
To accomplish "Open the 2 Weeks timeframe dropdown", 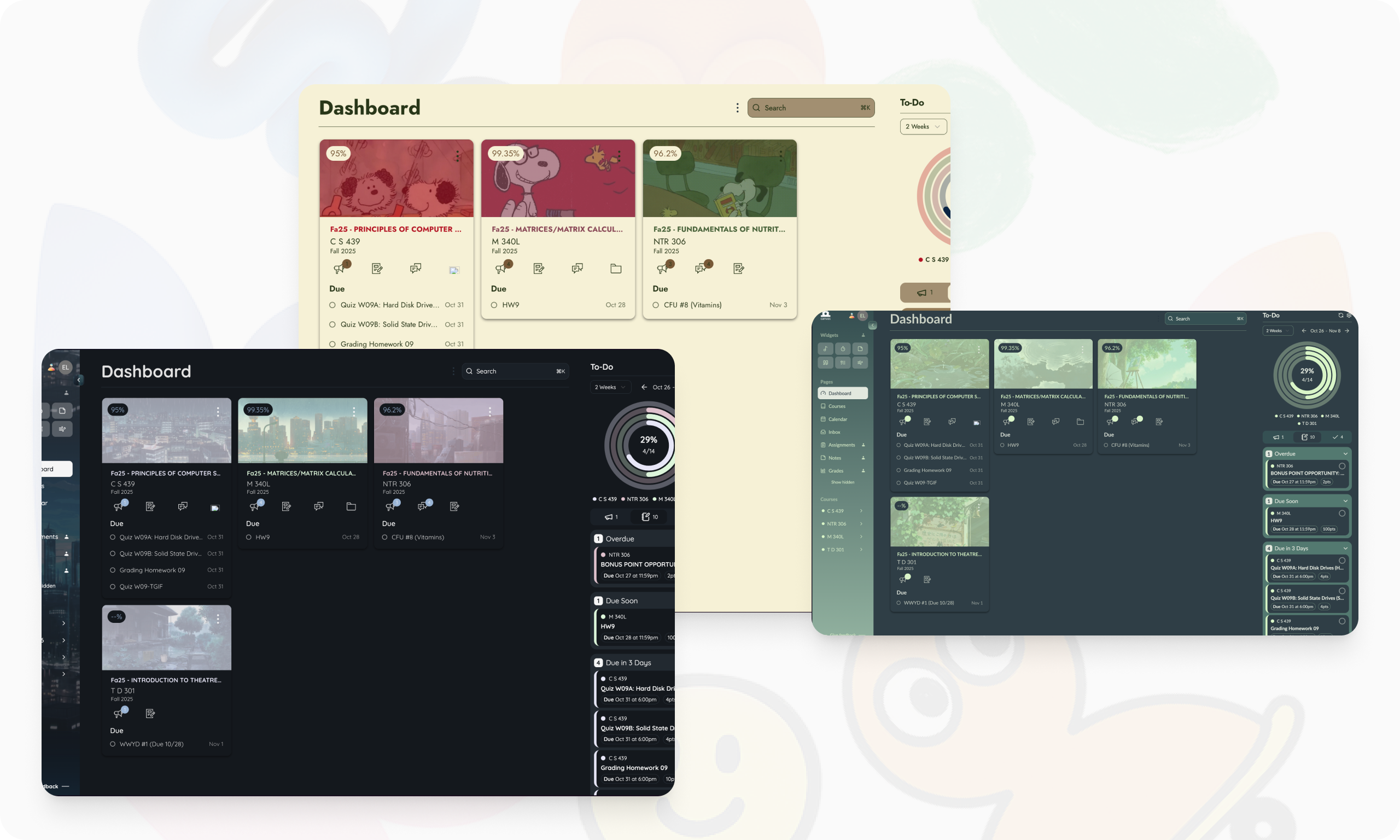I will coord(923,126).
